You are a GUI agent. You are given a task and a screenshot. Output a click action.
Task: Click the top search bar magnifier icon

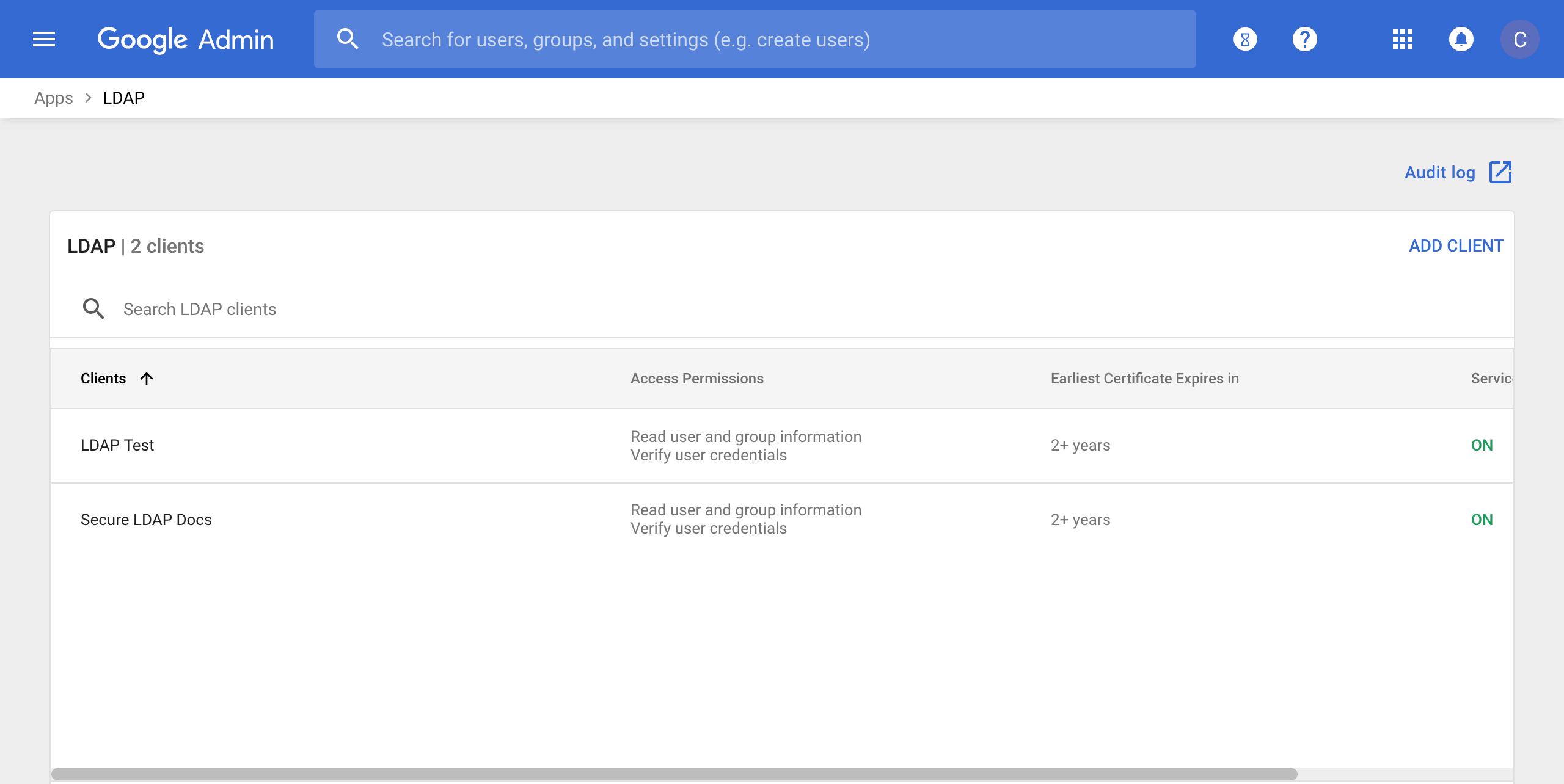(348, 39)
